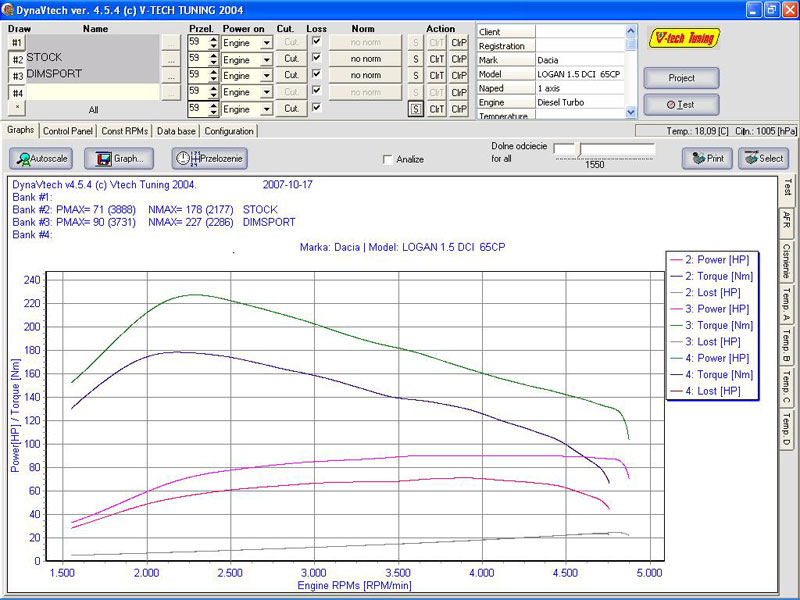This screenshot has width=800, height=600.
Task: Click the Model field showing LOGAN 1.5 DCI
Action: click(x=580, y=74)
